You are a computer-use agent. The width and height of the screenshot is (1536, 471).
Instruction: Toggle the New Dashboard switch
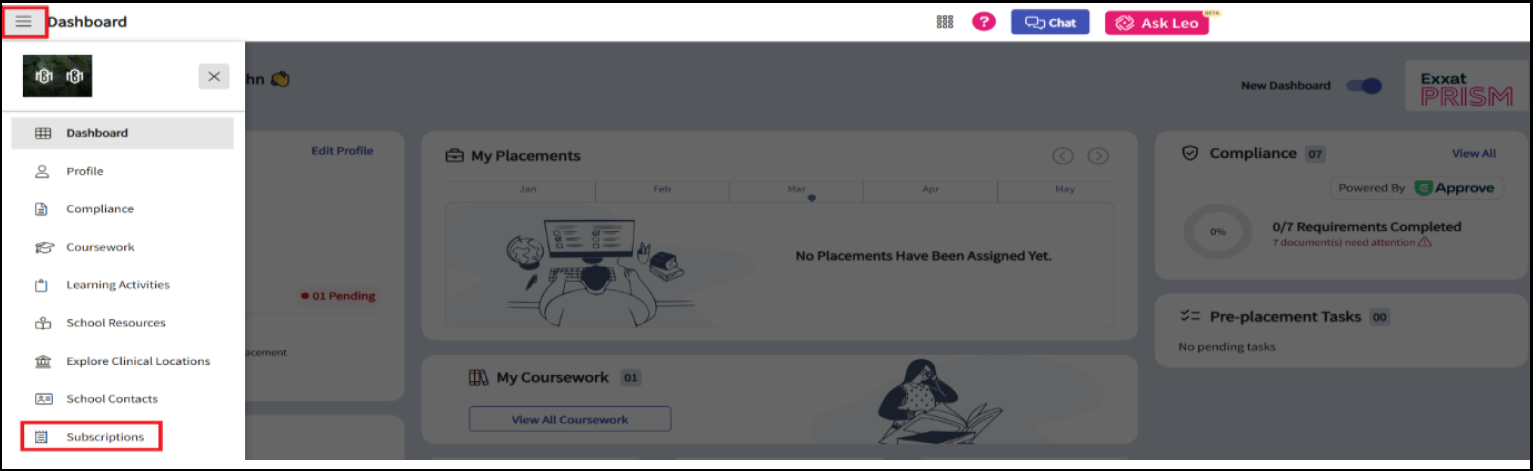[x=1364, y=86]
